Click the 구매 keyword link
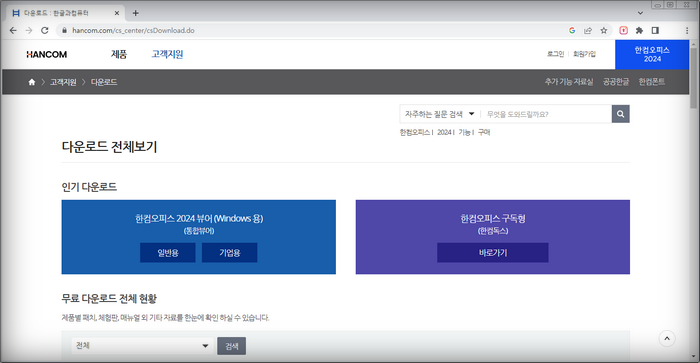Image resolution: width=700 pixels, height=363 pixels. [484, 132]
